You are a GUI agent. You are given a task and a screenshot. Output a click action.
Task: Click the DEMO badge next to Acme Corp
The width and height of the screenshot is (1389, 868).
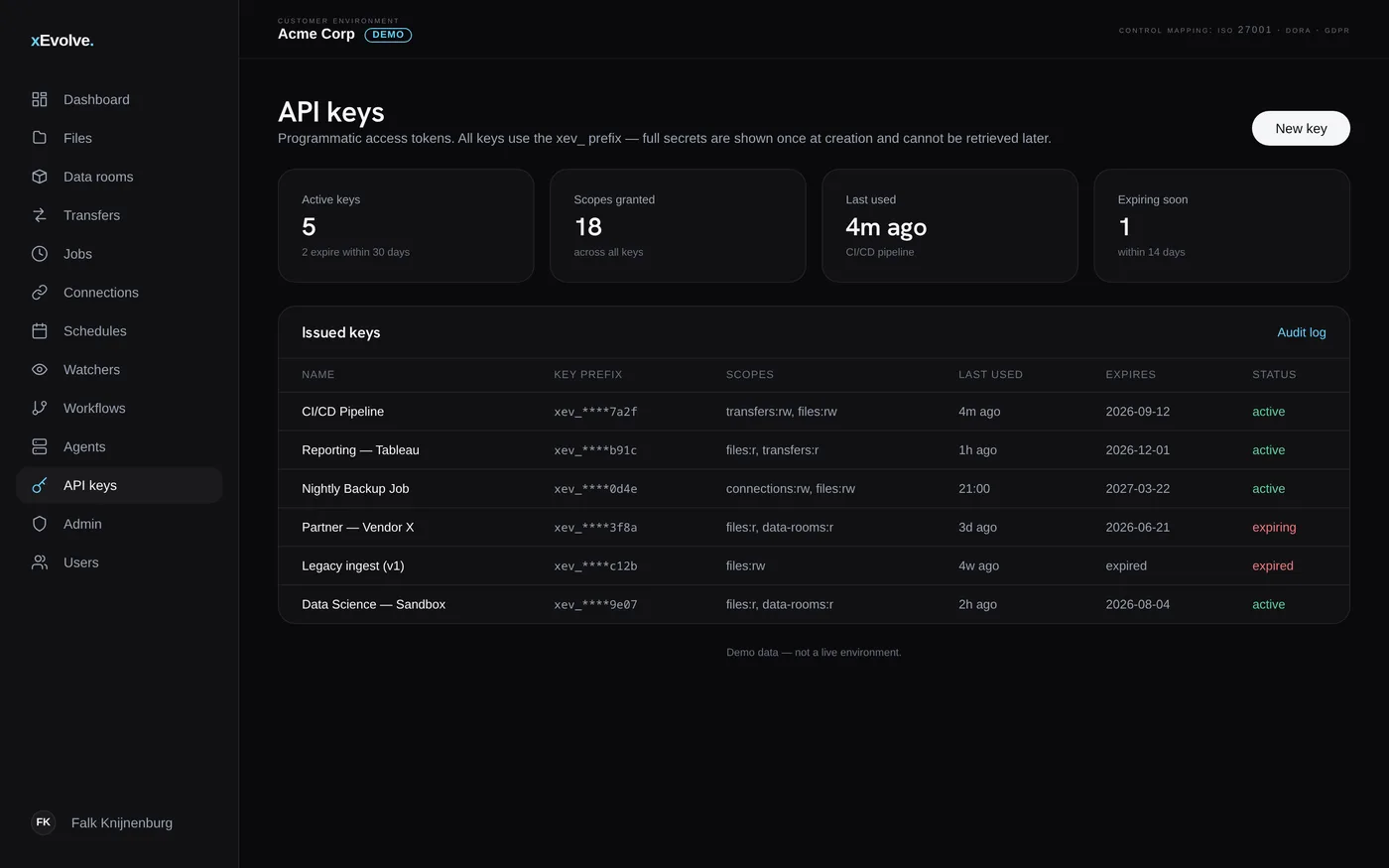[388, 35]
